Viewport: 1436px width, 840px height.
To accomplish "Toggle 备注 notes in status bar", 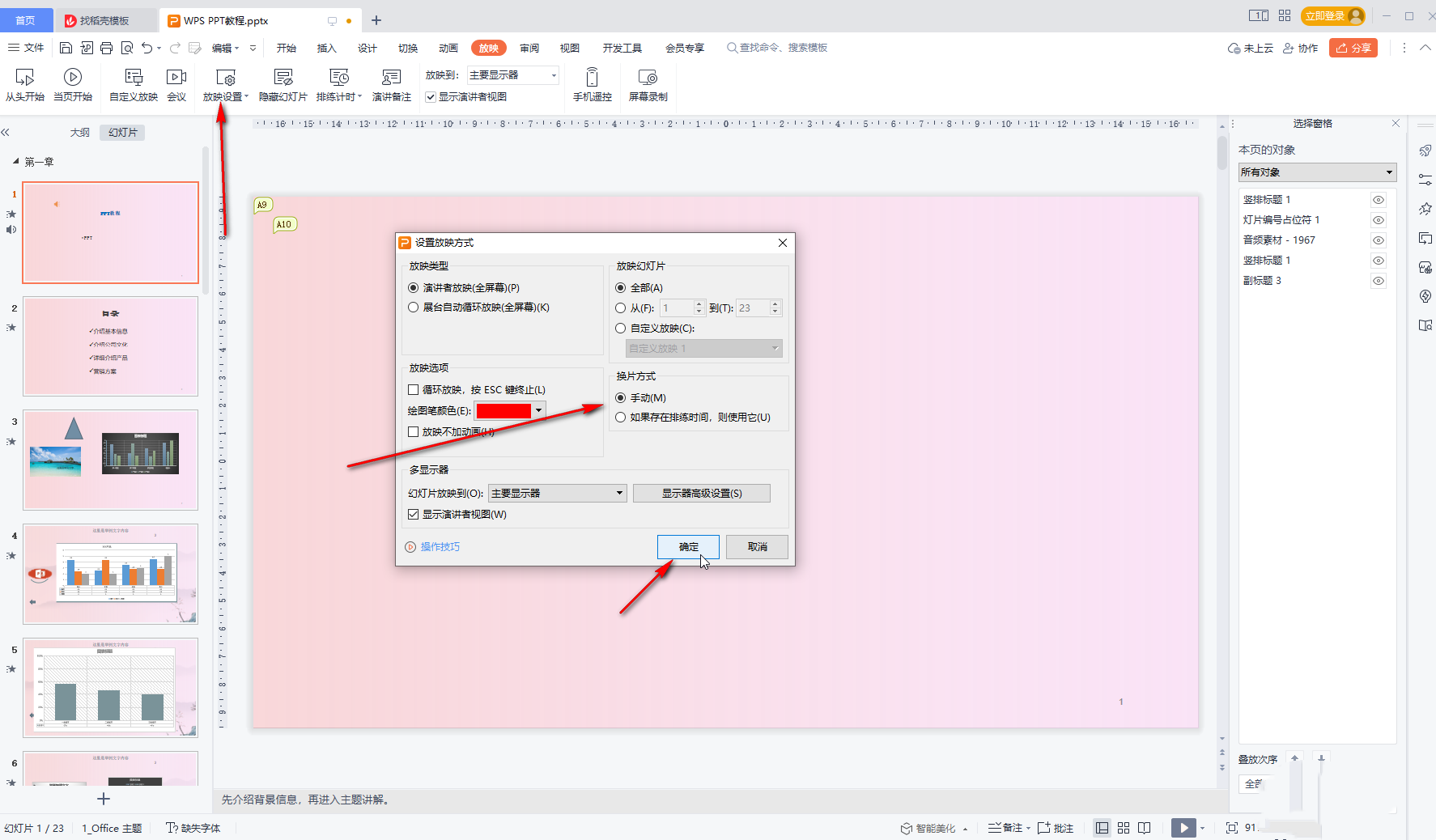I will (x=1005, y=828).
